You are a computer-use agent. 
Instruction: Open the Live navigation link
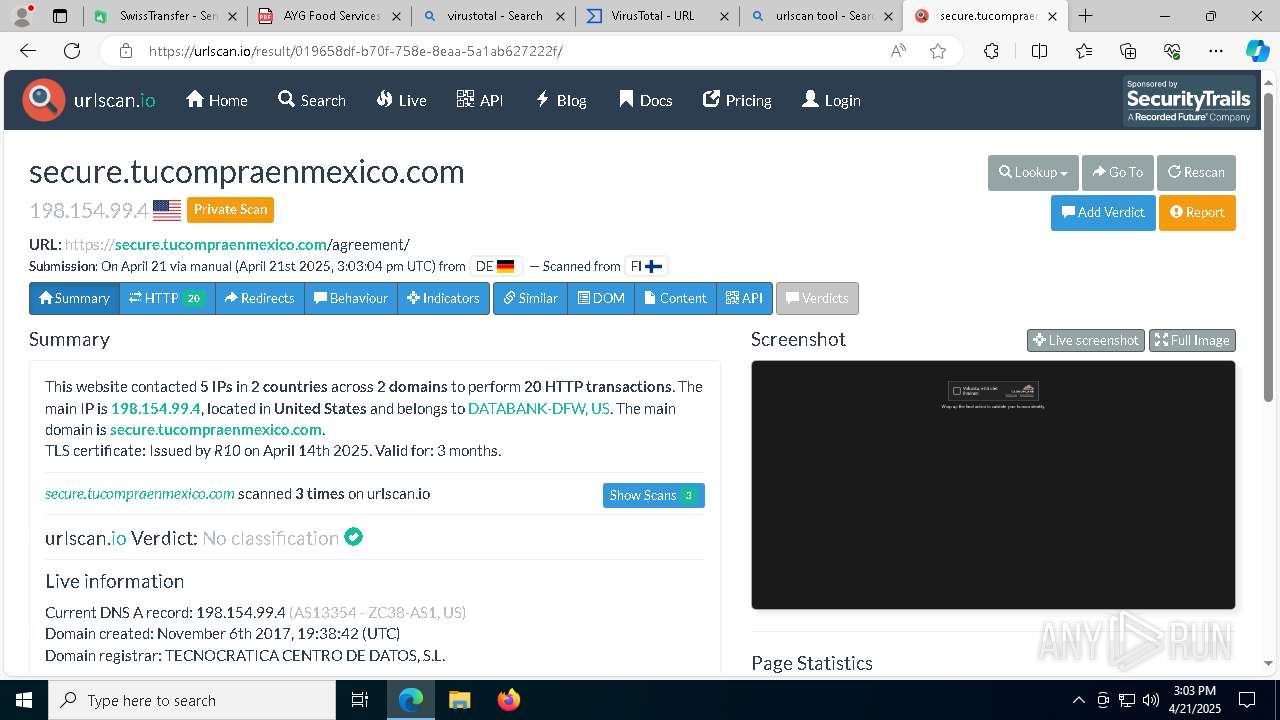point(401,100)
